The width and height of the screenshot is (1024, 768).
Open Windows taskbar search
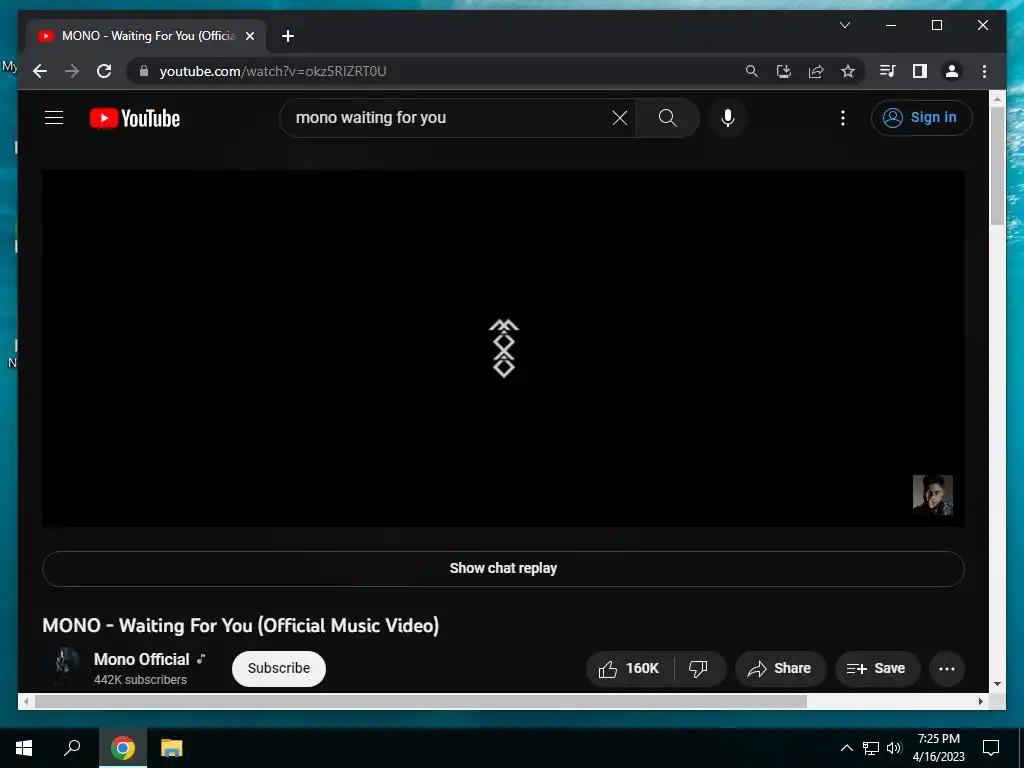coord(72,748)
